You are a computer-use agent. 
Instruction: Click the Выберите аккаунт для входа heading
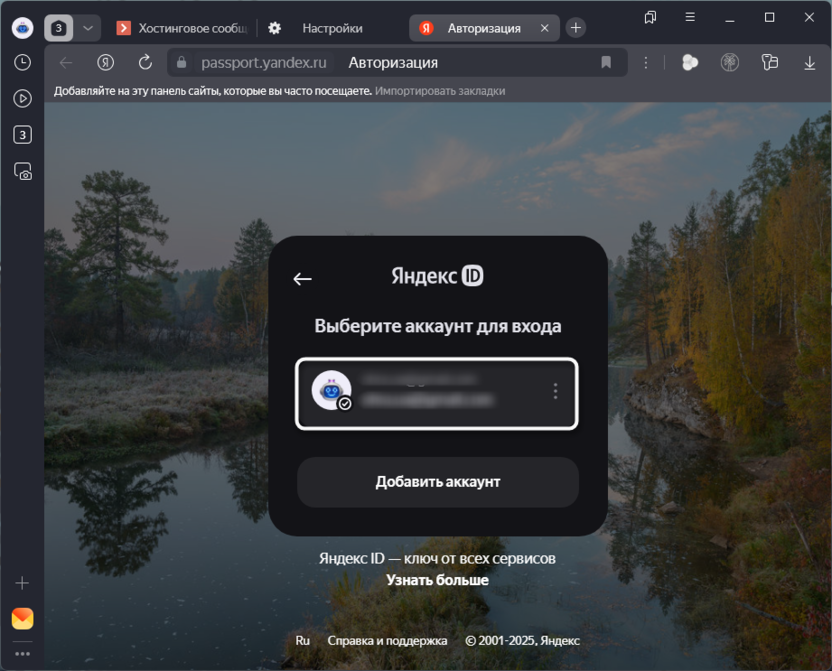point(438,326)
